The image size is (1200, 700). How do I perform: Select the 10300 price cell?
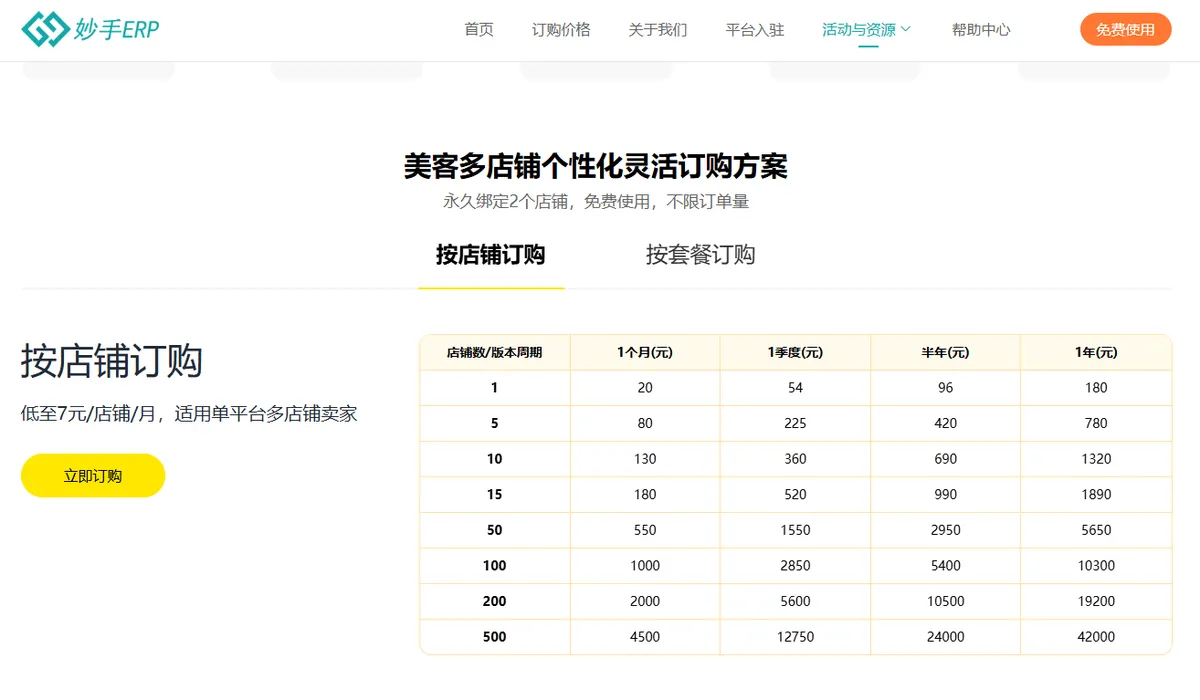click(1096, 566)
